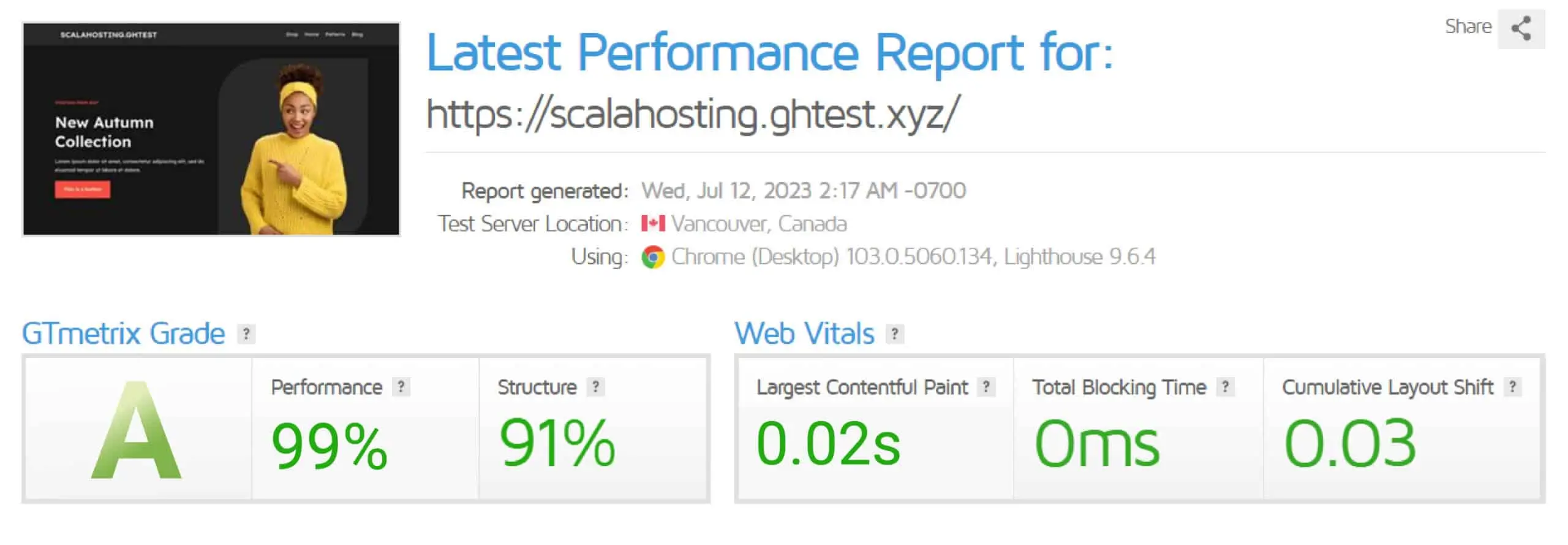Click the 0ms Total Blocking Time value

(x=1096, y=443)
